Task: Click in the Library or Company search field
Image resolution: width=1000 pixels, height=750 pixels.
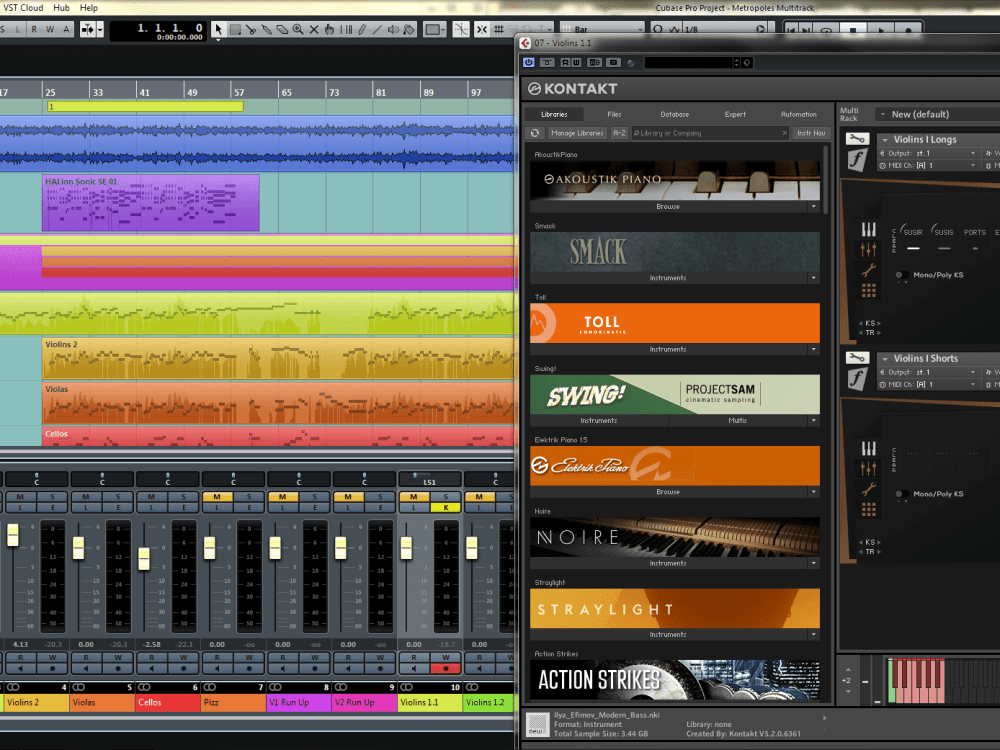Action: pyautogui.click(x=709, y=133)
